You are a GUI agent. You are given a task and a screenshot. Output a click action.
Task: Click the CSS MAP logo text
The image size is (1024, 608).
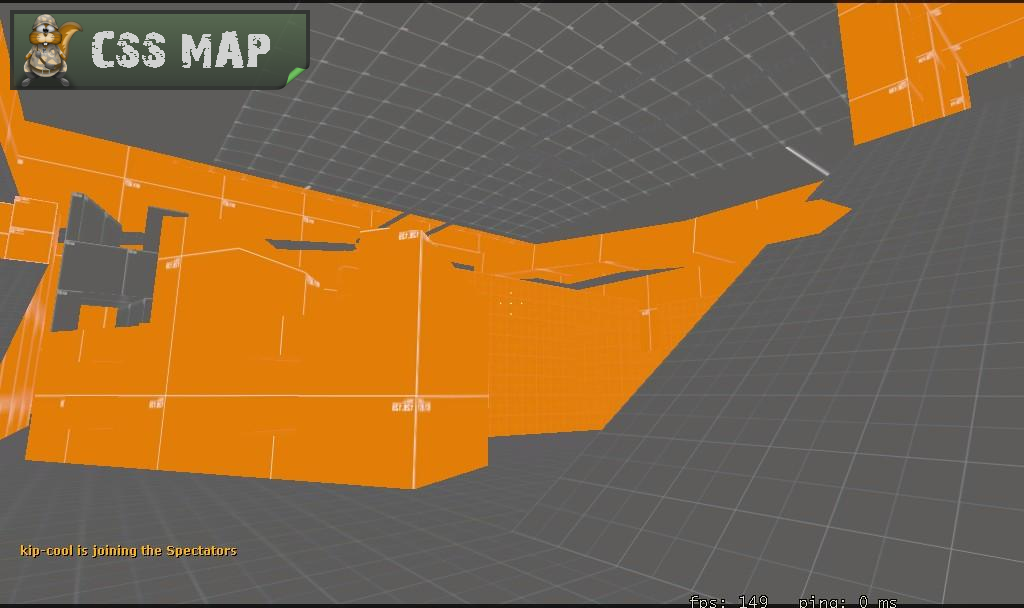[181, 50]
